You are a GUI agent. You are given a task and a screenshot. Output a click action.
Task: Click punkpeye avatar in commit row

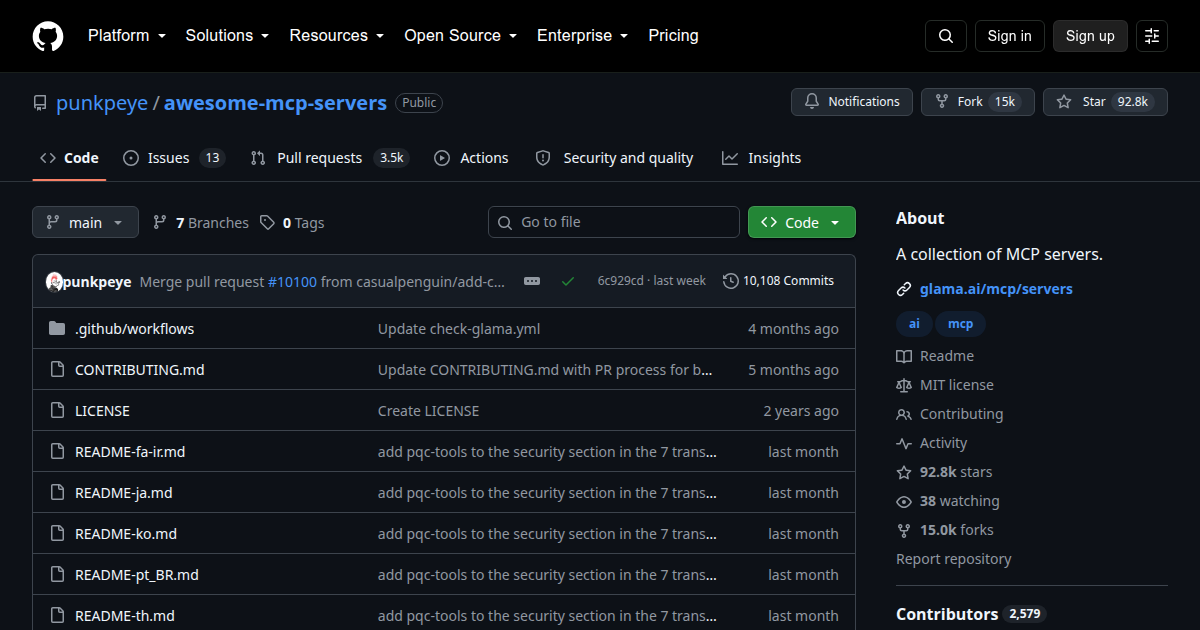[55, 282]
